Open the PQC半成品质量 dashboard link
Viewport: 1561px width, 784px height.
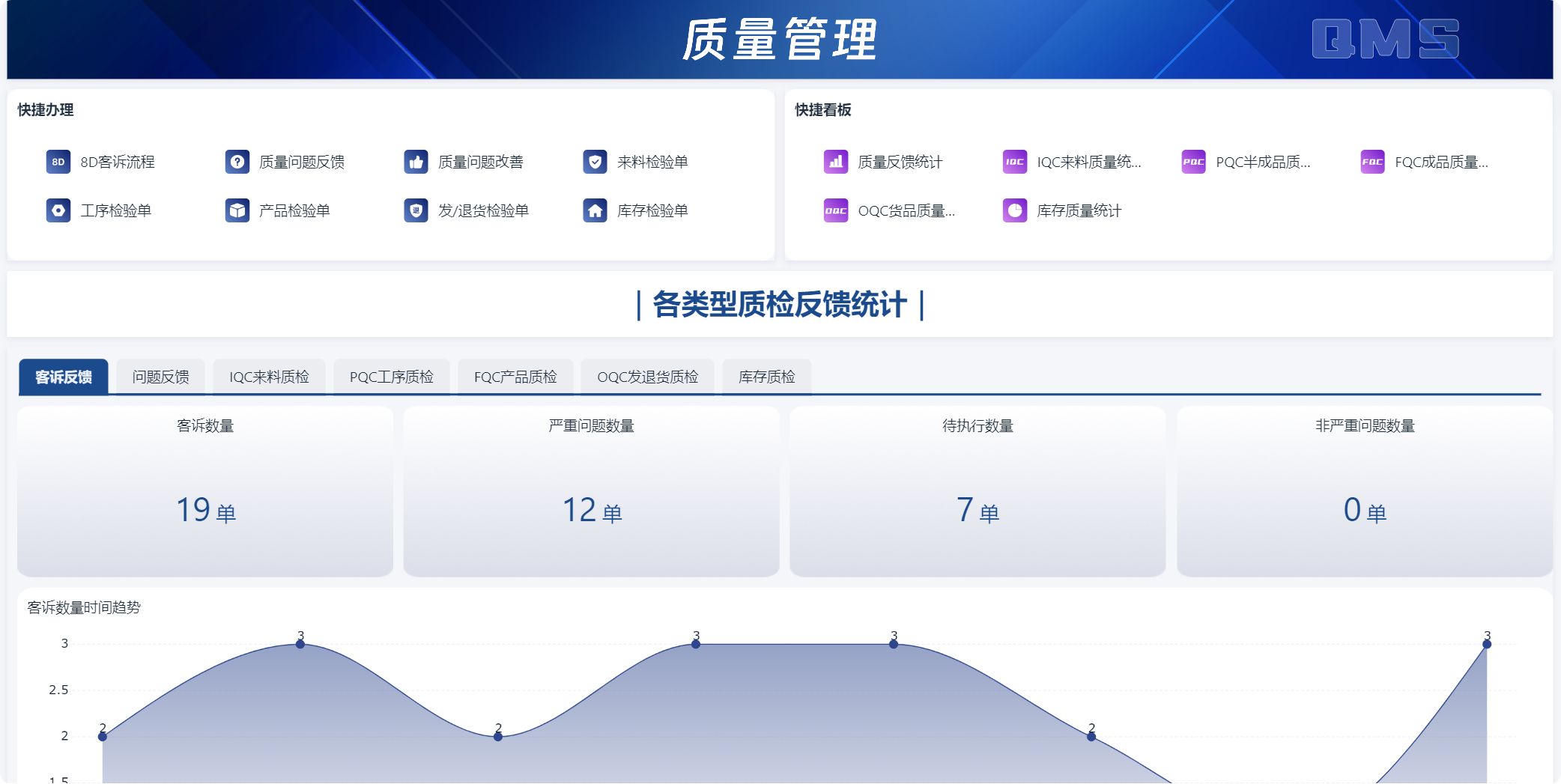[1263, 162]
